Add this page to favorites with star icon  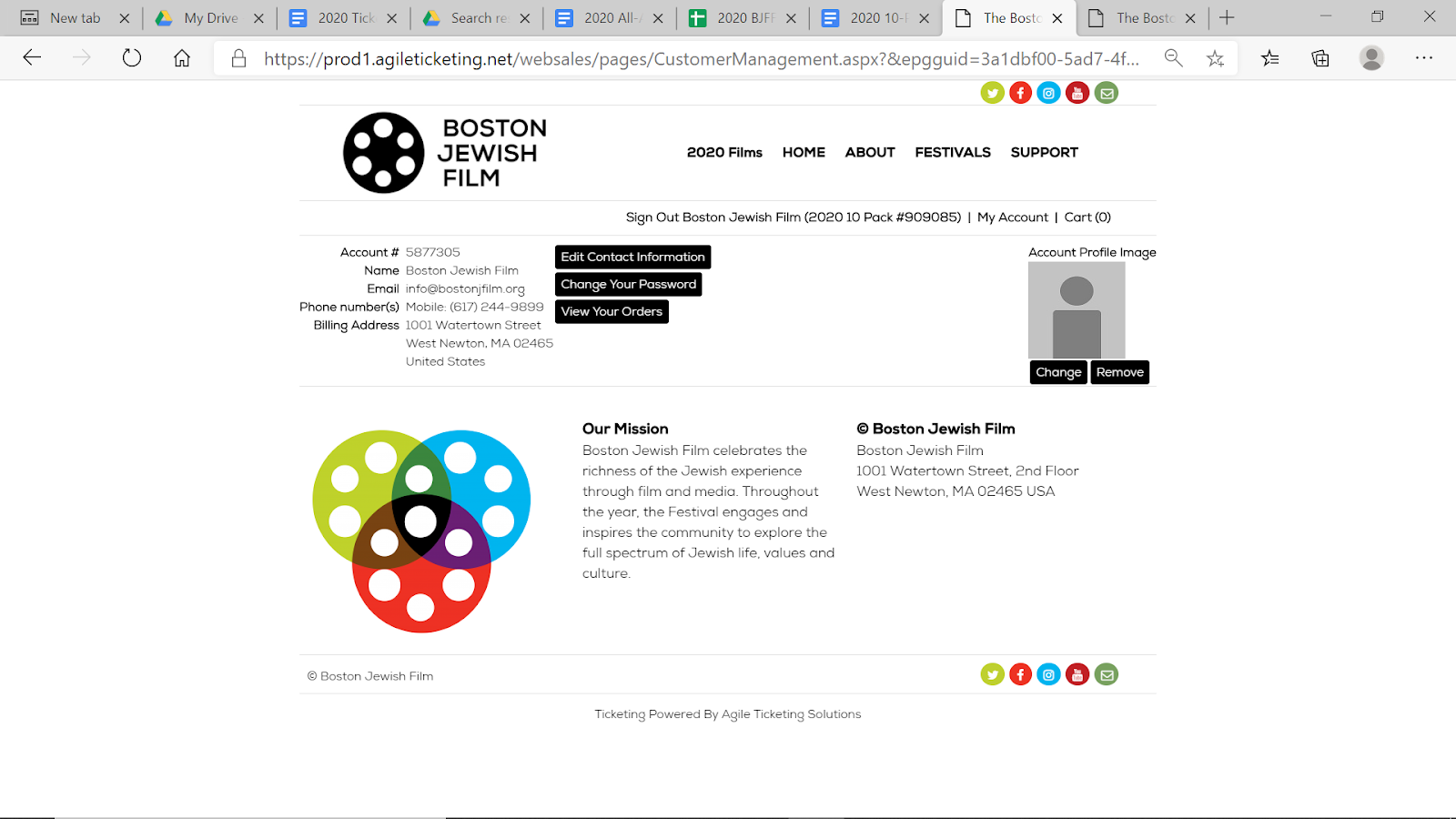point(1215,58)
